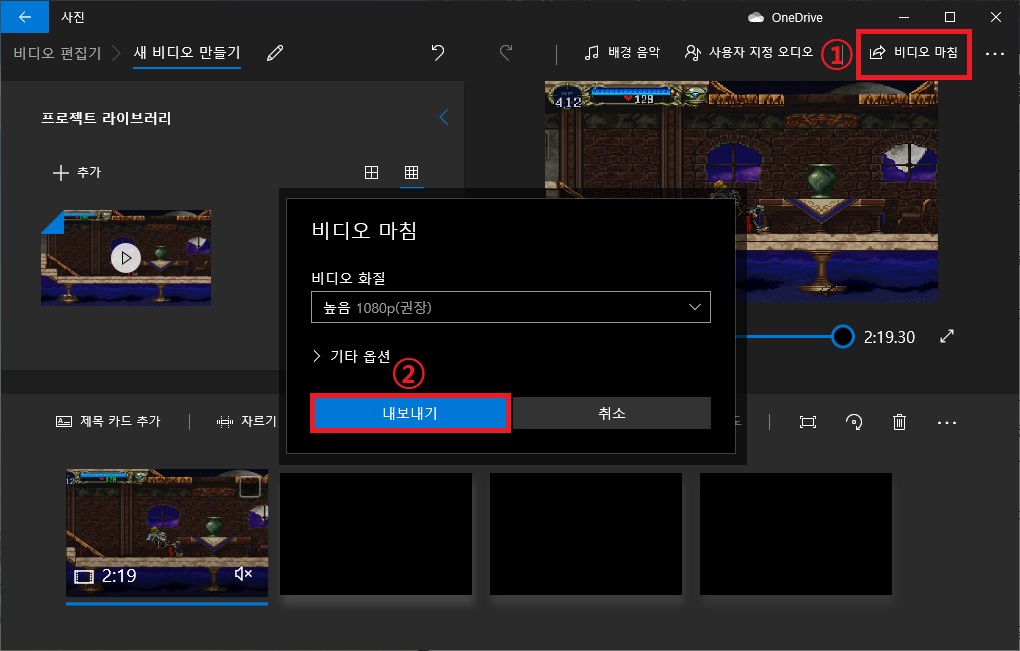Open storyboard more options ellipsis
The height and width of the screenshot is (651, 1020).
(946, 423)
